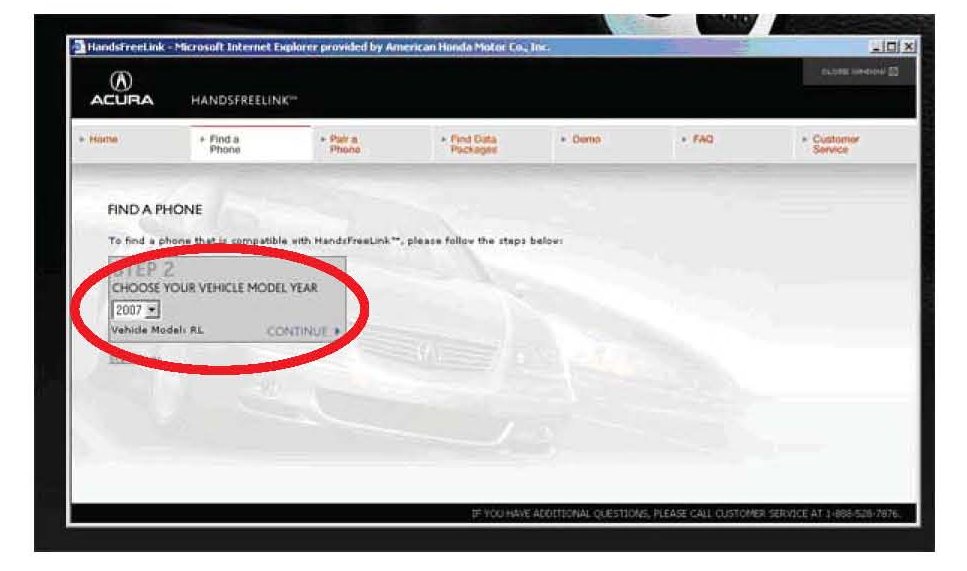967x571 pixels.
Task: Maximize the Internet Explorer window
Action: pyautogui.click(x=891, y=47)
